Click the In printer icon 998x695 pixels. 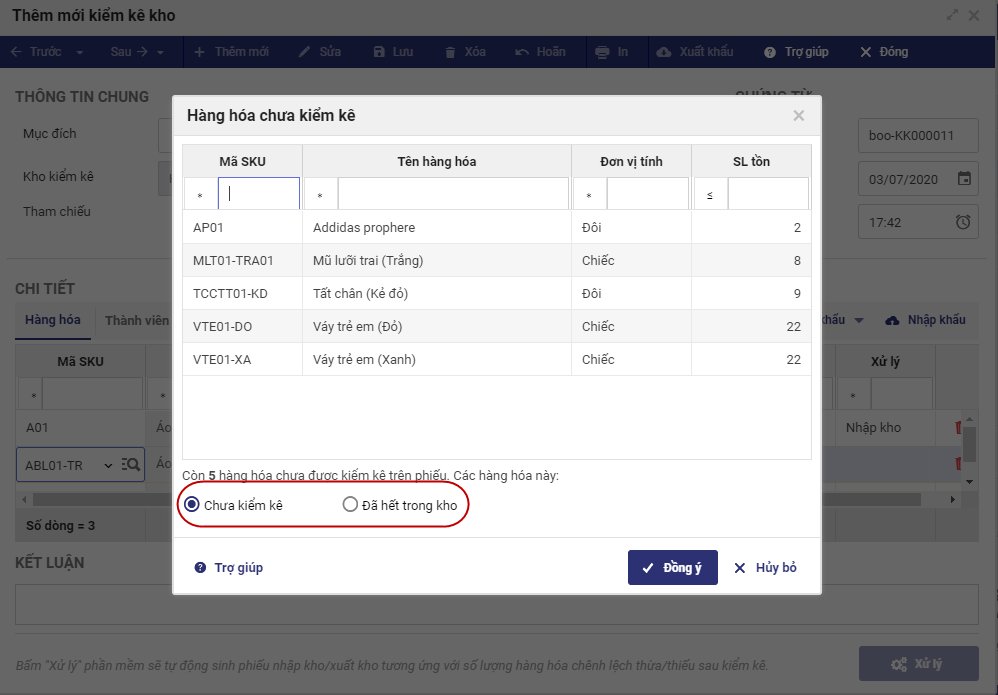tap(602, 52)
